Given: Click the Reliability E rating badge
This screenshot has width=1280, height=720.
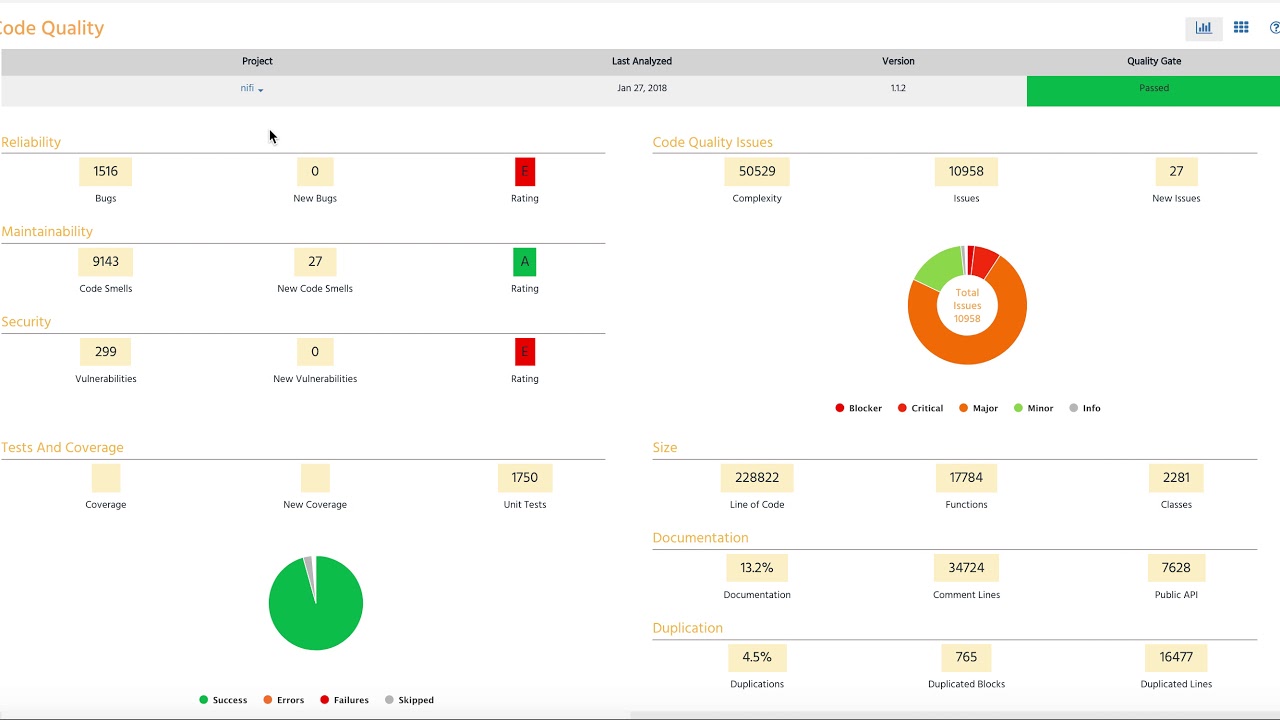Looking at the screenshot, I should 525,172.
